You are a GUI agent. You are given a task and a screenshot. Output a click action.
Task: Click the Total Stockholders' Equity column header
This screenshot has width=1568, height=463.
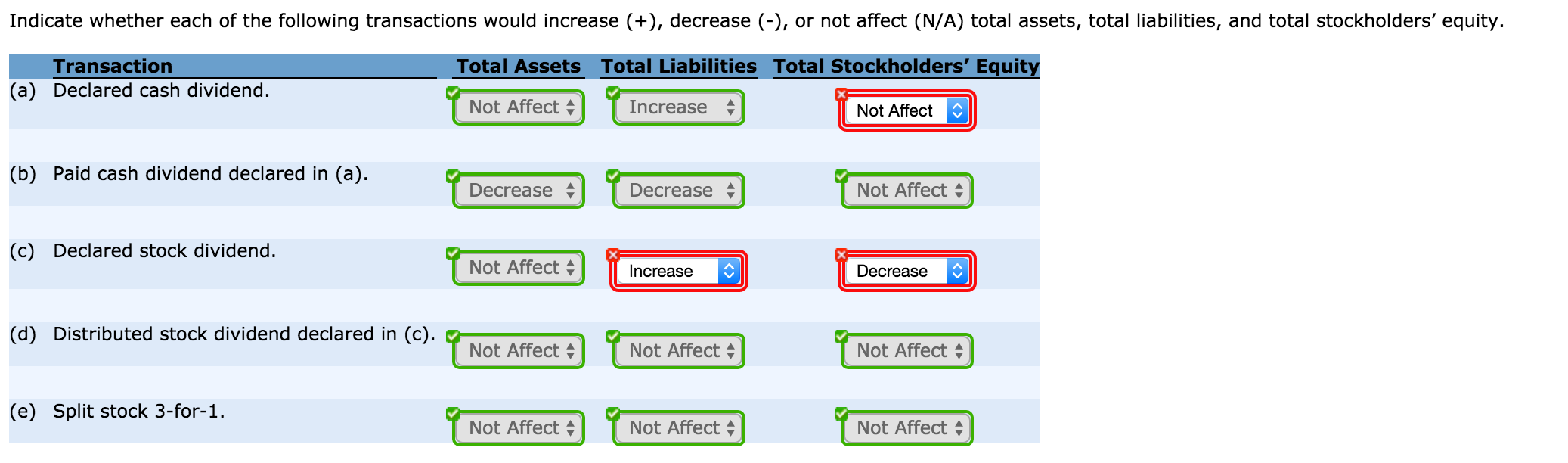904,66
